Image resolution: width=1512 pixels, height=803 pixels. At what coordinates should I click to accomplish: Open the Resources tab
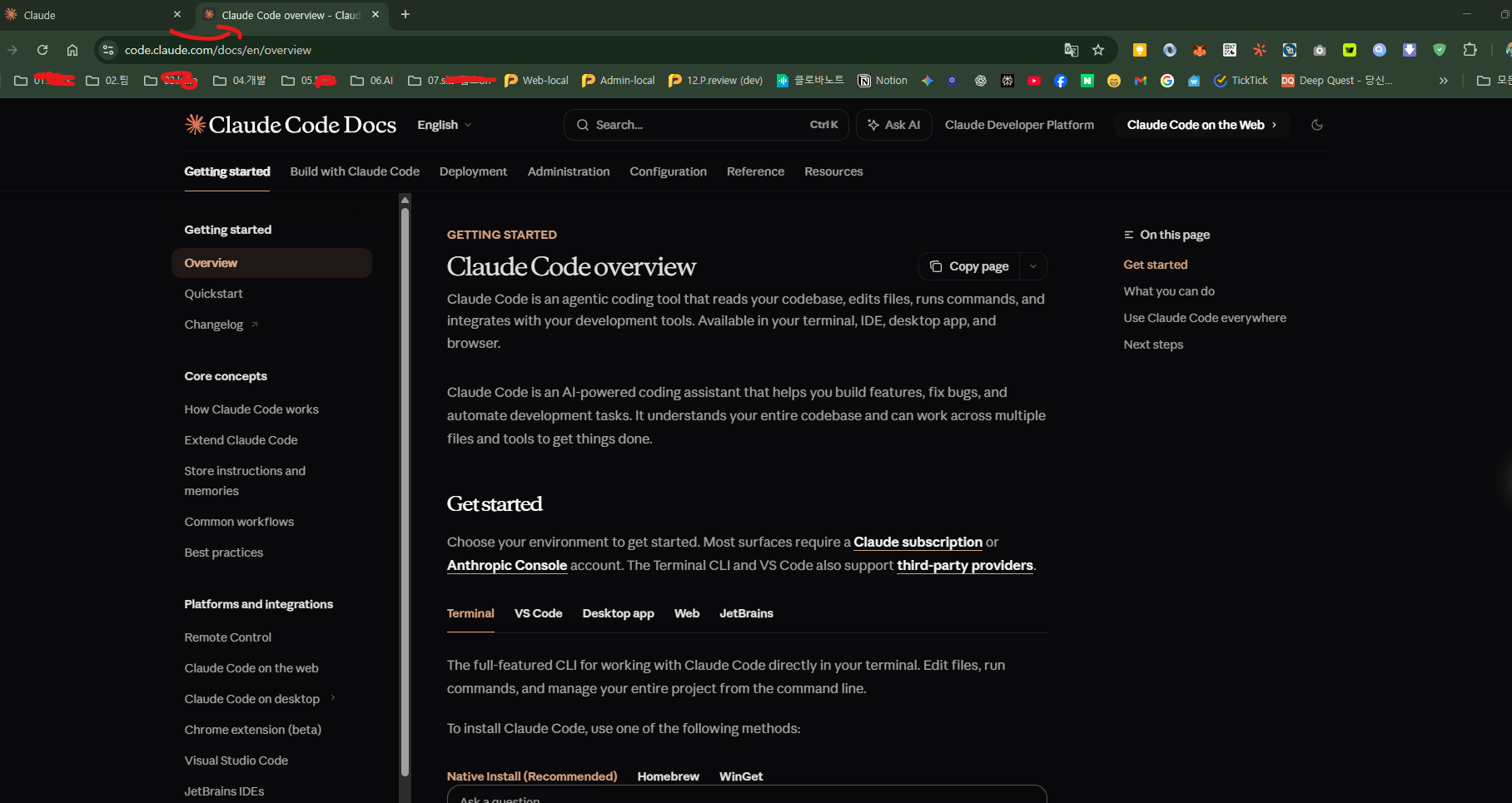pos(833,171)
